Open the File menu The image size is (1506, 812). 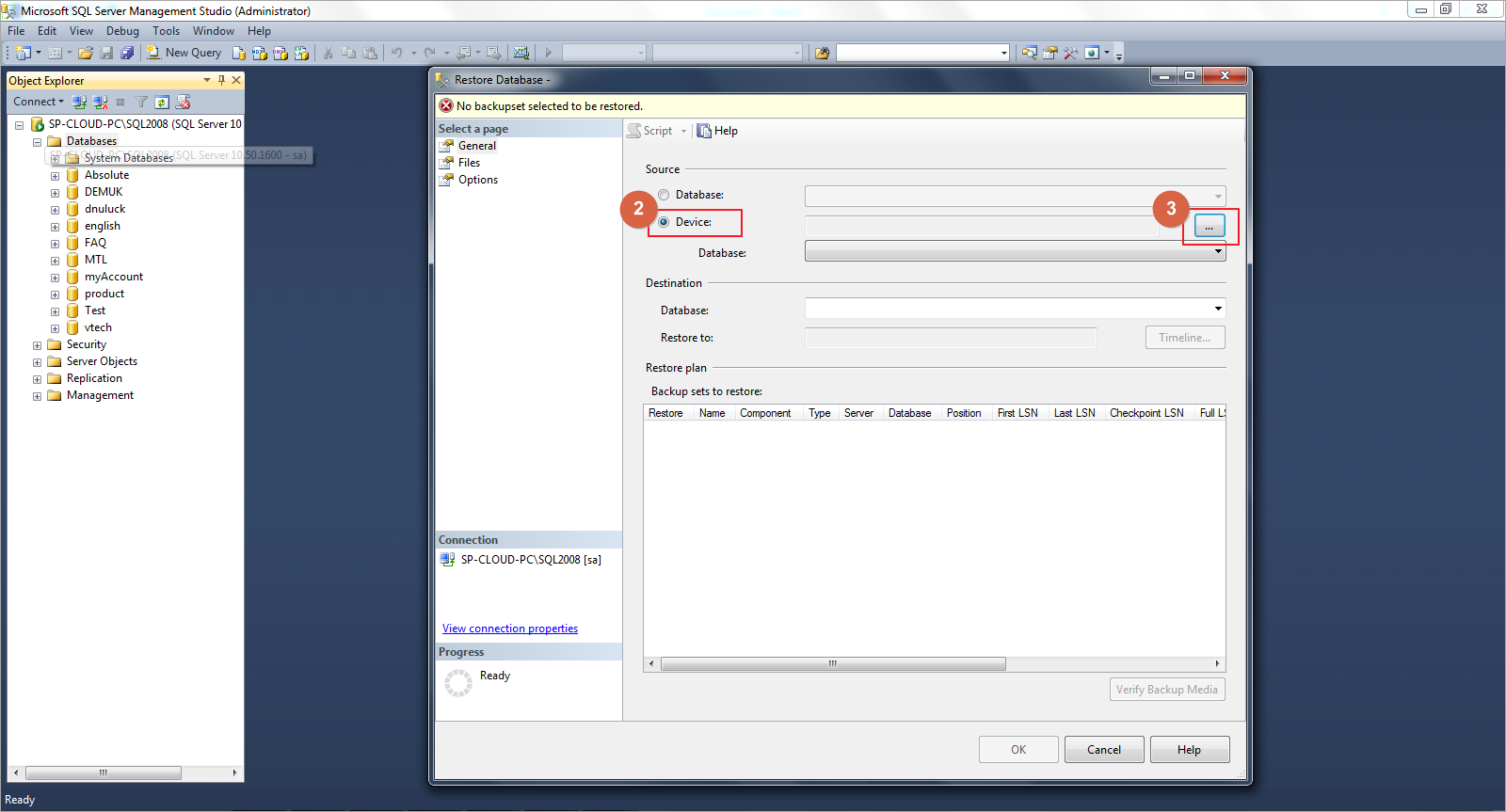pyautogui.click(x=16, y=31)
